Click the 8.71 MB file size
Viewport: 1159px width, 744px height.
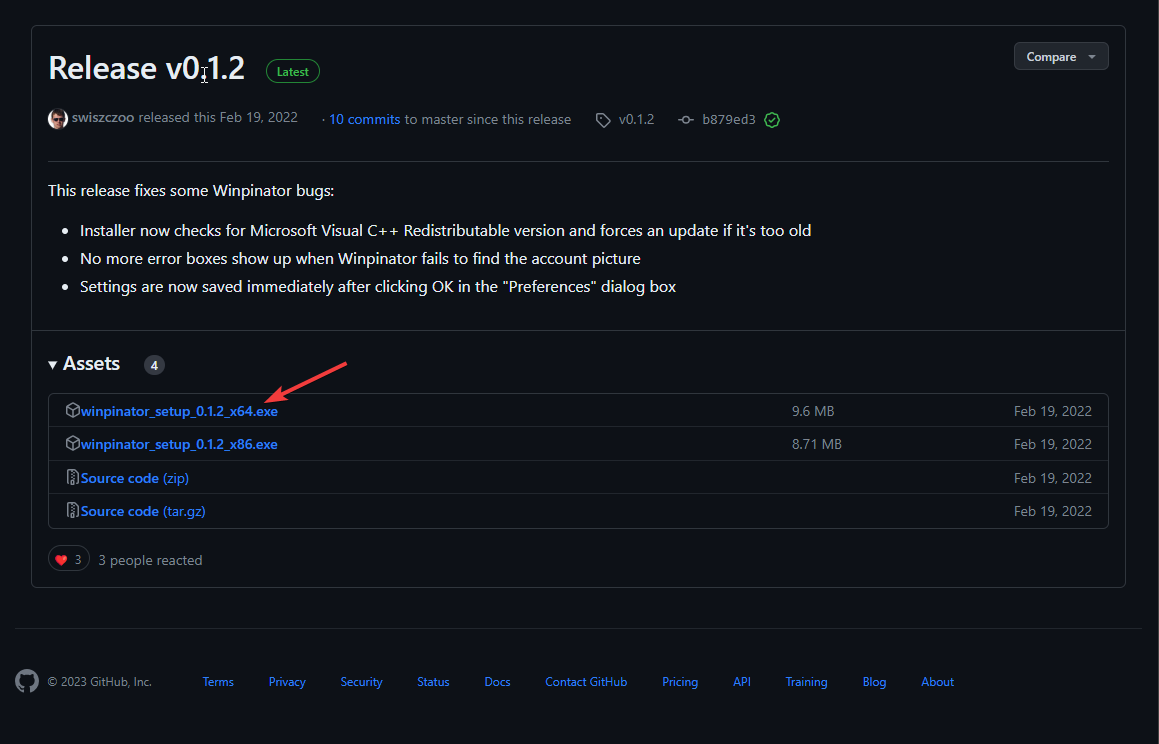coord(817,444)
